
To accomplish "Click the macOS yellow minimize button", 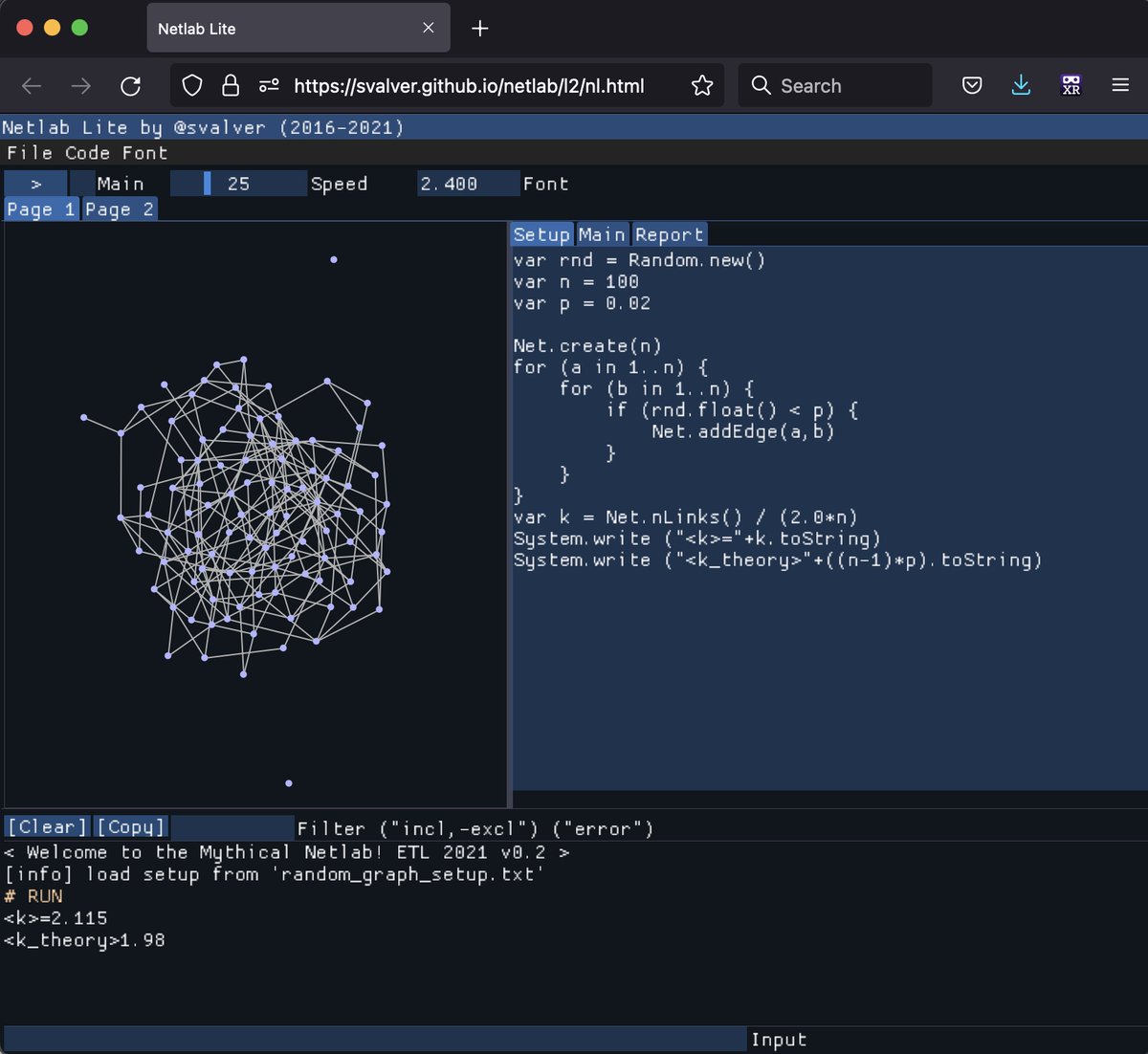I will [x=53, y=28].
